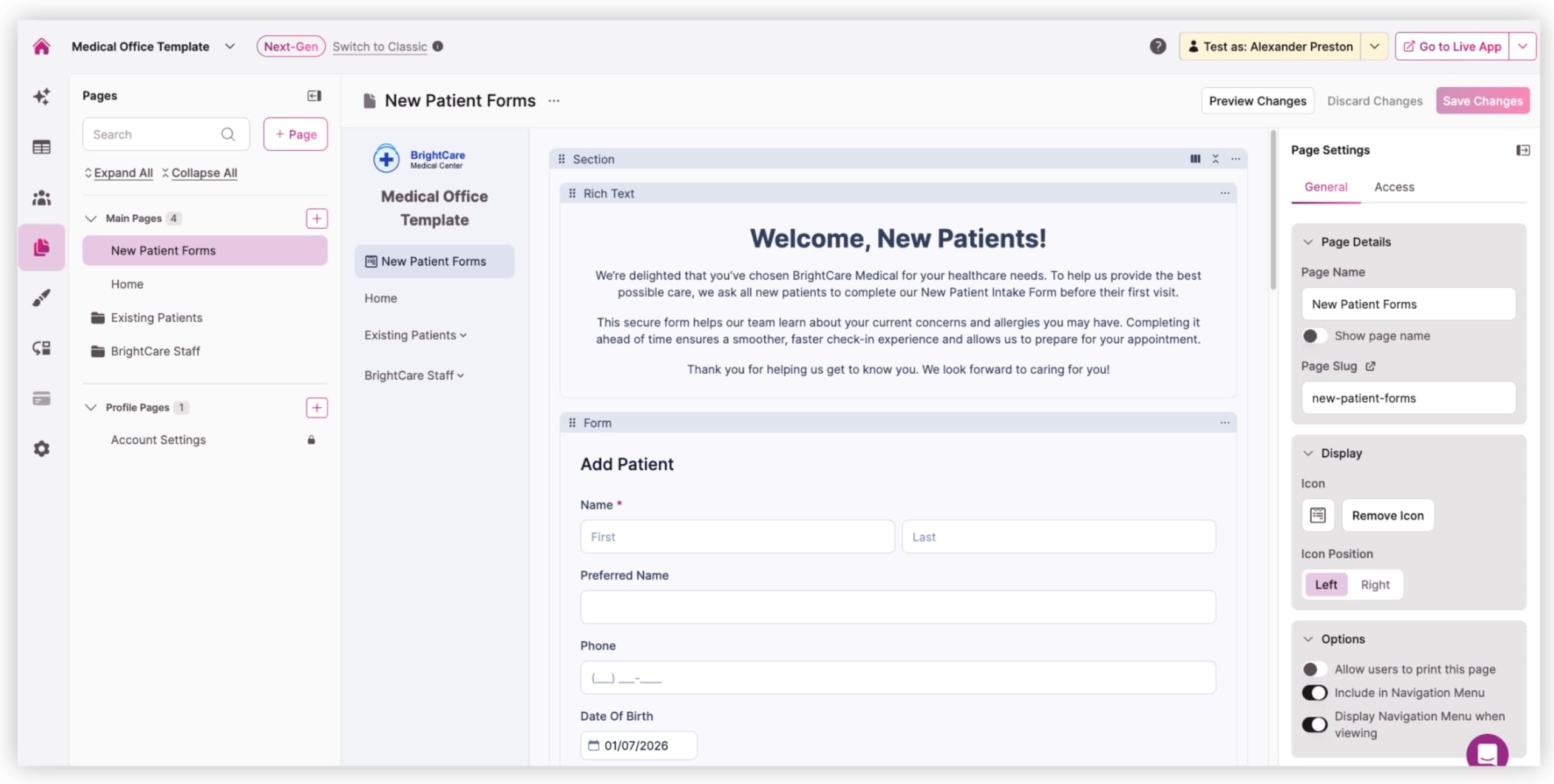The image size is (1554, 784).
Task: Open the help question mark icon
Action: [1158, 46]
